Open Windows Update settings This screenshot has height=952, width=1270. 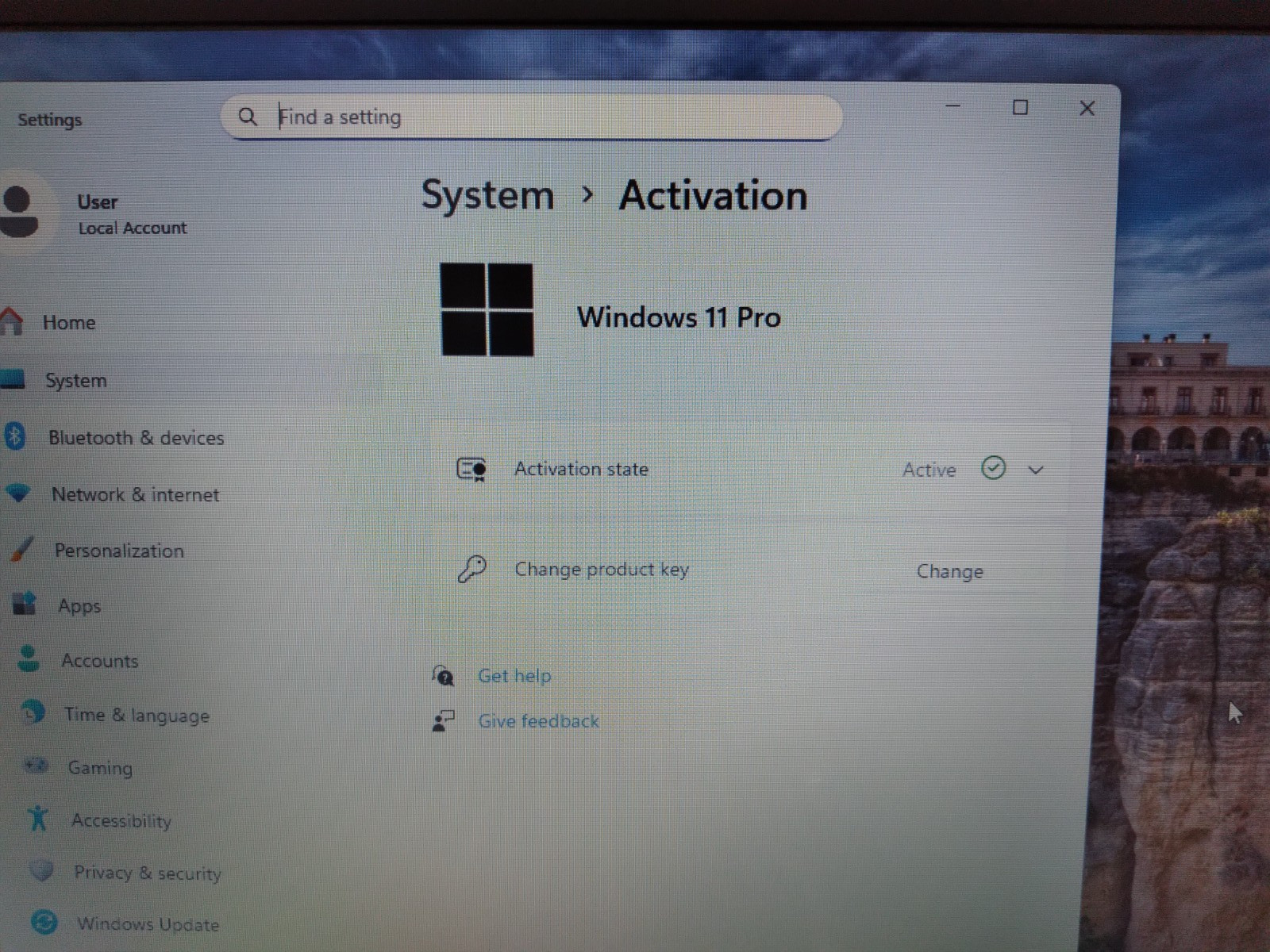[x=148, y=924]
